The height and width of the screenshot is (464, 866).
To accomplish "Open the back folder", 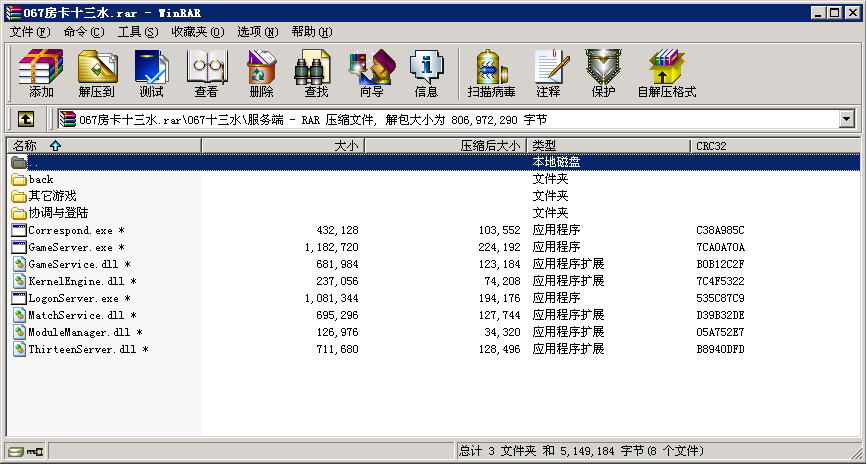I will (x=41, y=179).
